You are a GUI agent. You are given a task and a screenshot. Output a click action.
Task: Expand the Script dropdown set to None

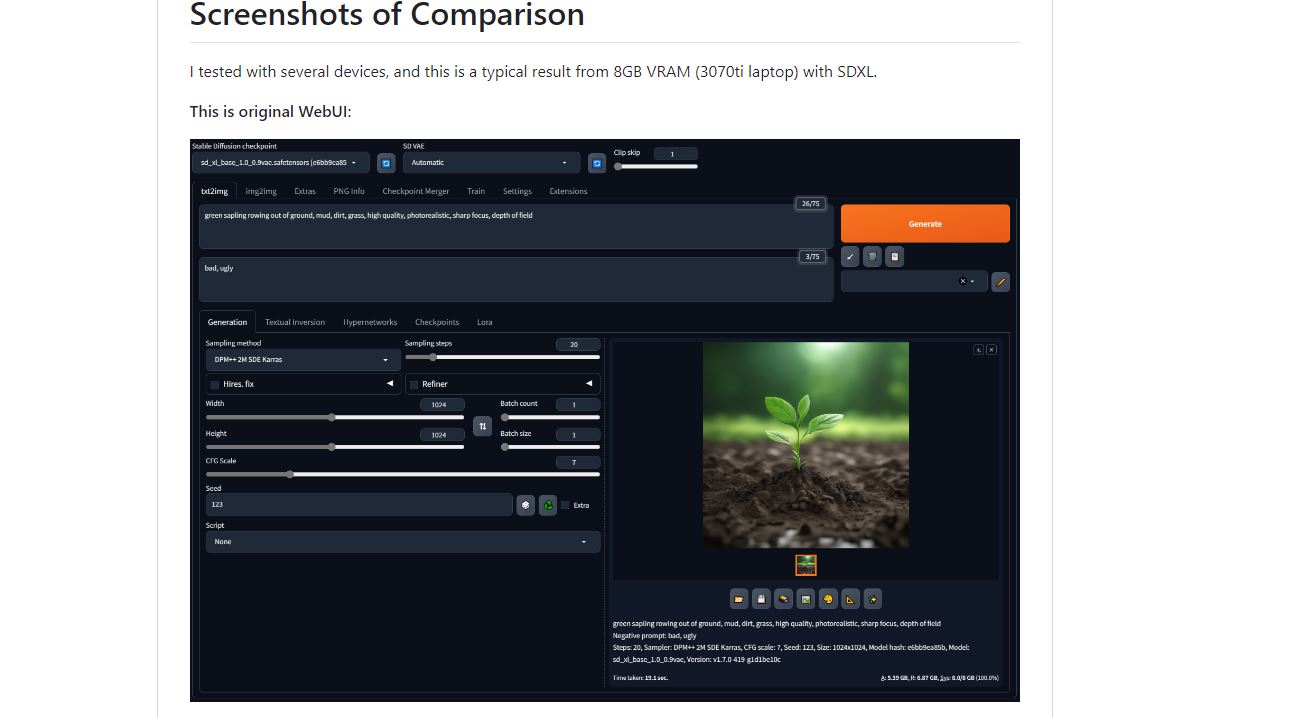pos(402,542)
